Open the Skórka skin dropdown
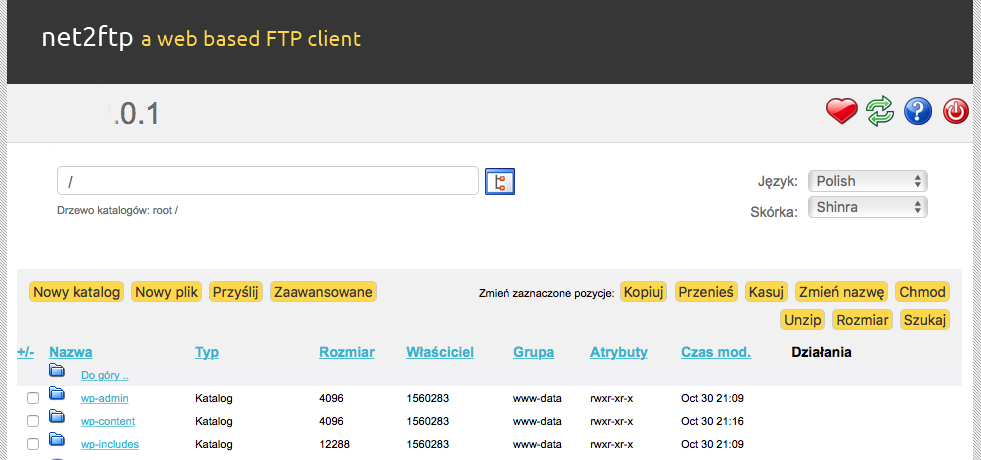981x460 pixels. click(868, 207)
